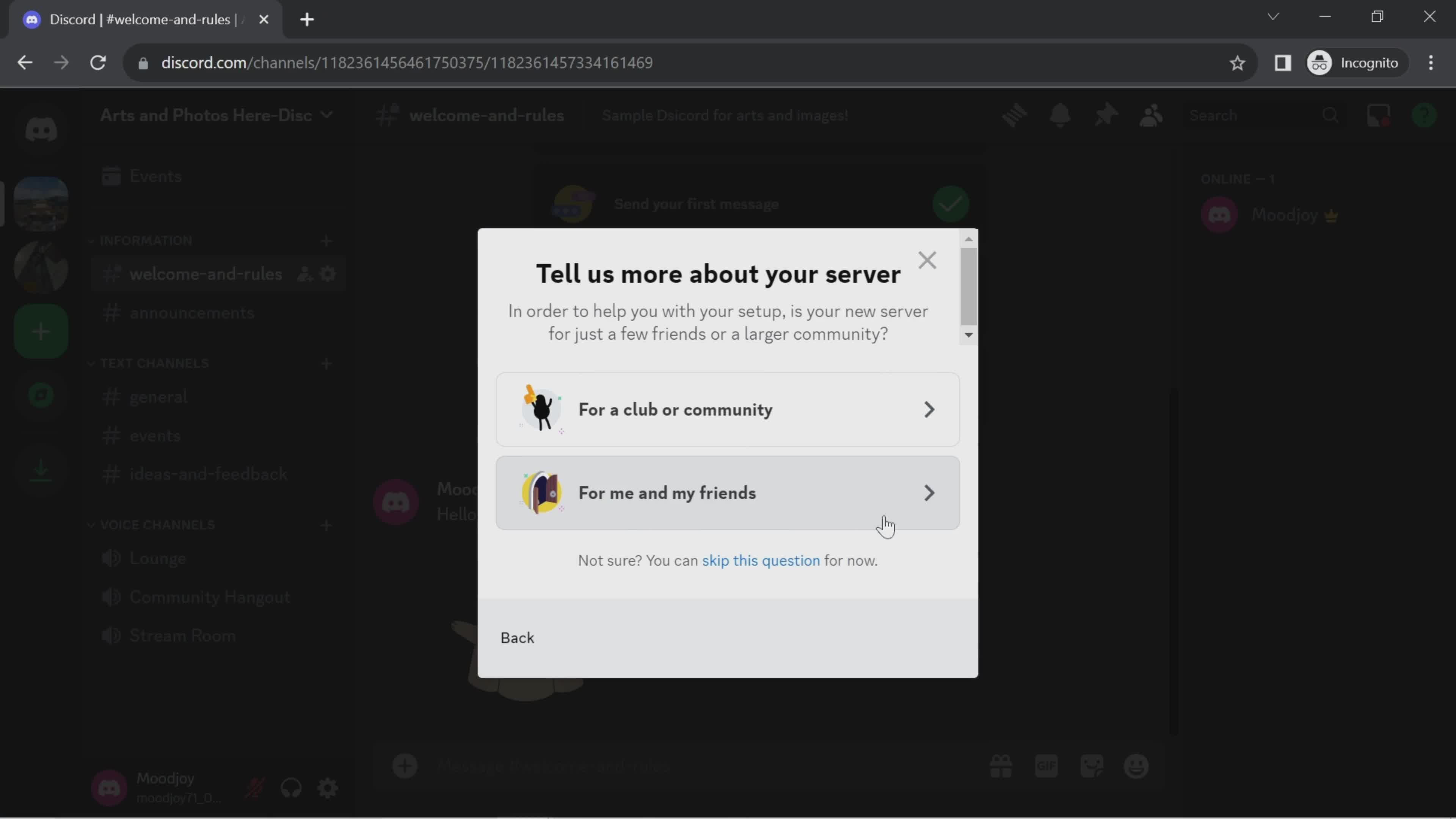
Task: Open pinned messages icon
Action: click(1106, 115)
